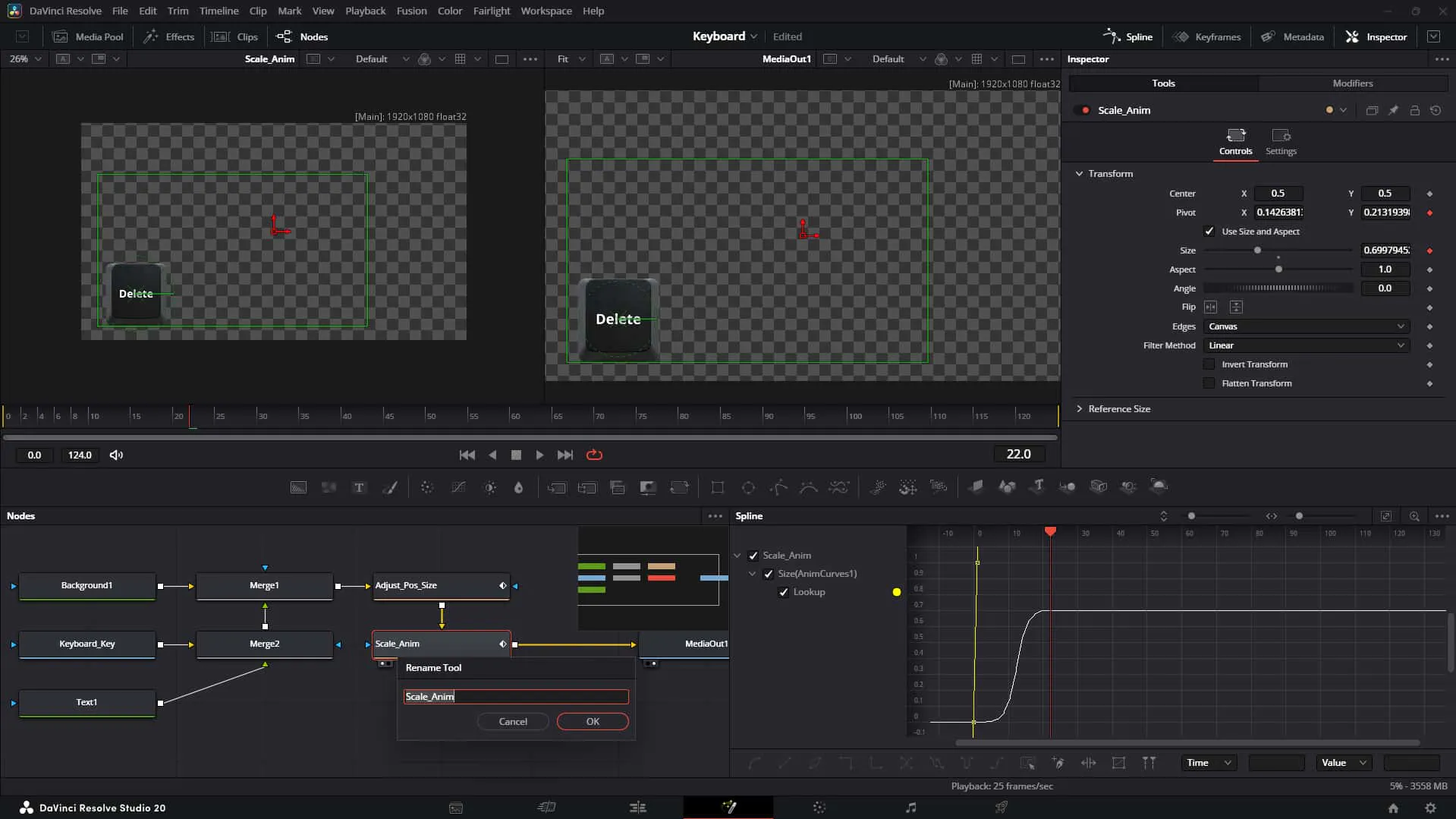Open the Fusion menu

pos(411,11)
